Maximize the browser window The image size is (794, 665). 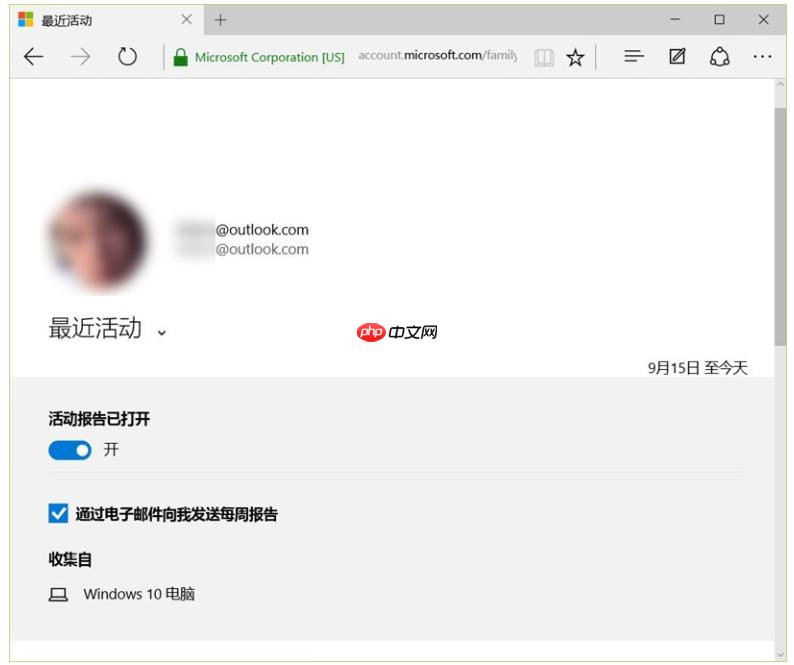click(719, 20)
